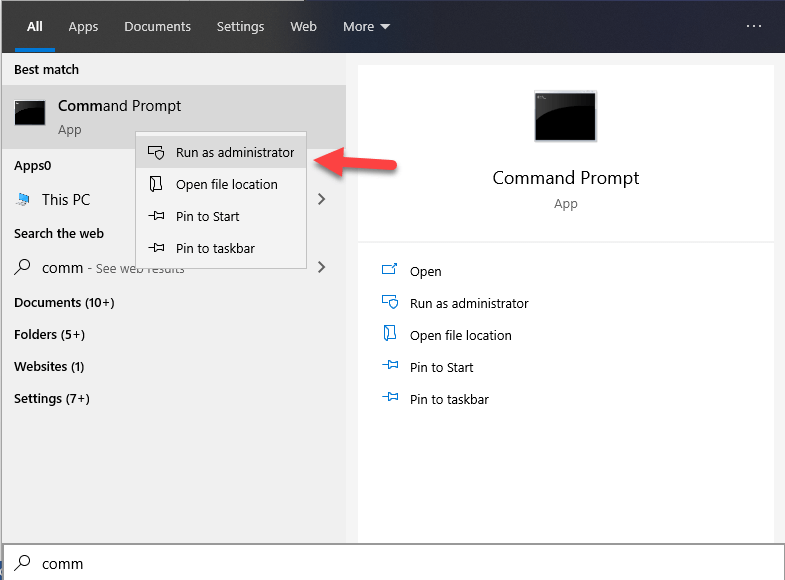The height and width of the screenshot is (580, 785).
Task: Expand the This PC result arrow
Action: [x=321, y=199]
